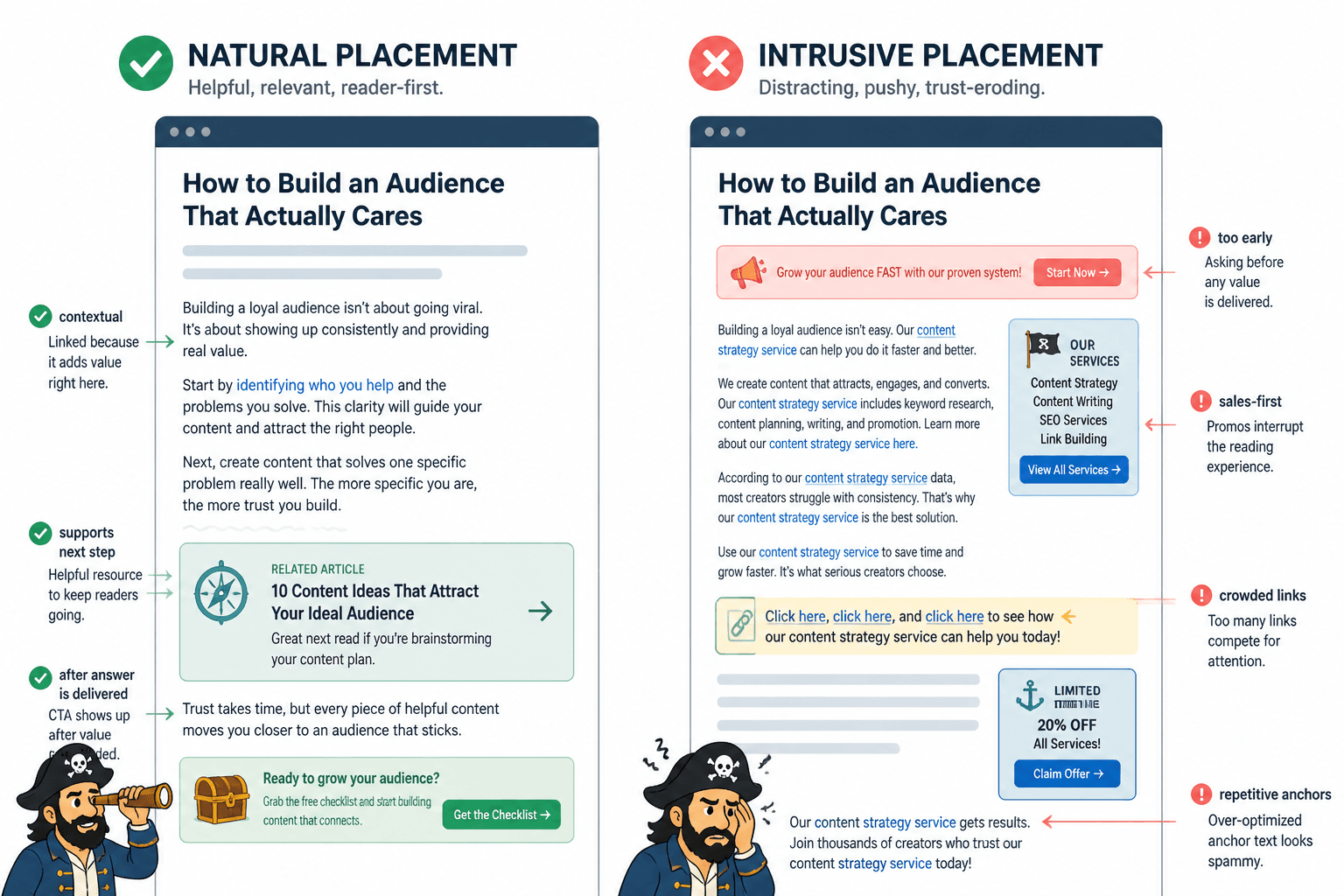Viewport: 1344px width, 896px height.
Task: Click 'Content Strategy' in Our Services box
Action: click(x=1074, y=383)
